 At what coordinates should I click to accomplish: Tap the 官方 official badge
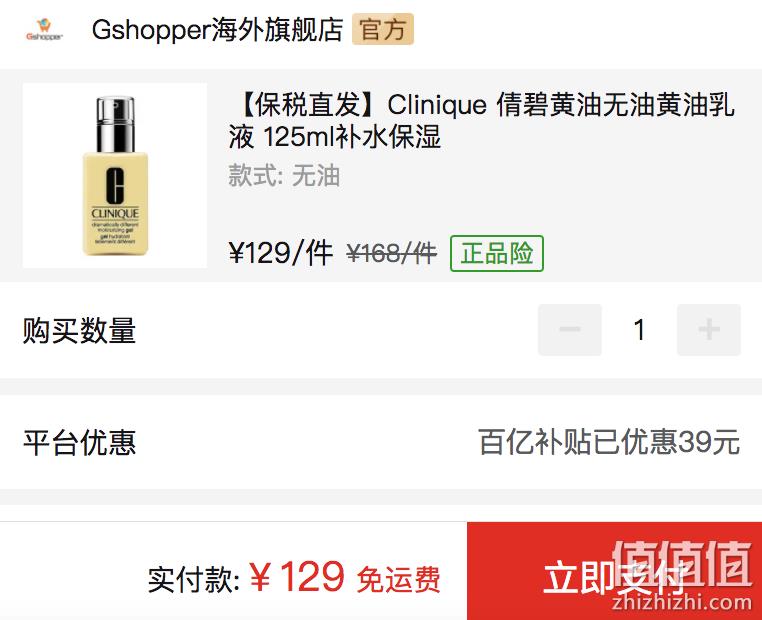click(383, 29)
